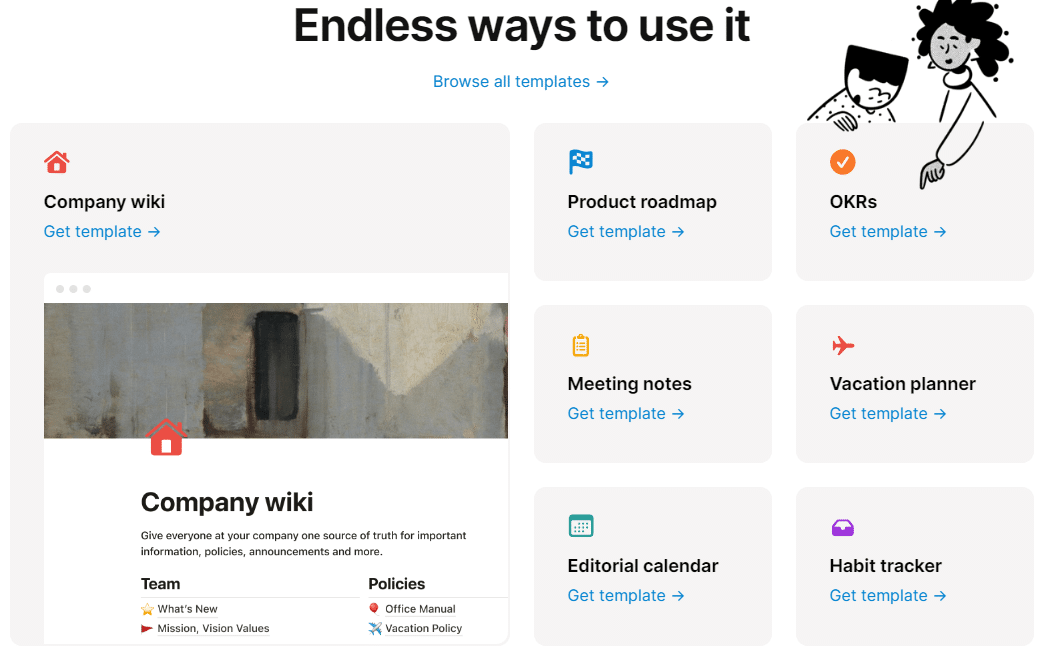Get the Company wiki template
The image size is (1064, 657).
click(102, 232)
